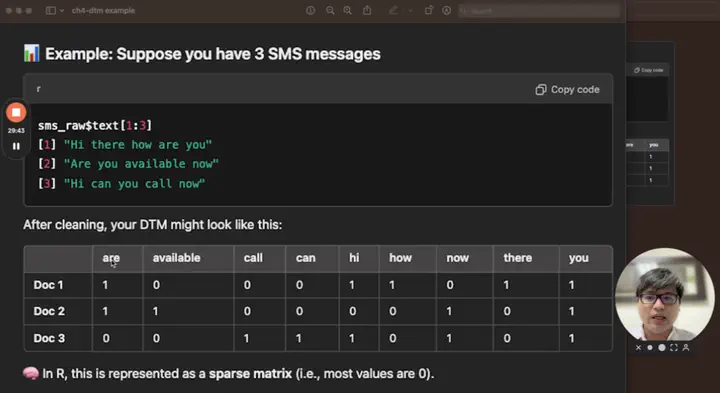The width and height of the screenshot is (720, 393).
Task: Stop the screen recording with orange button
Action: click(x=16, y=112)
